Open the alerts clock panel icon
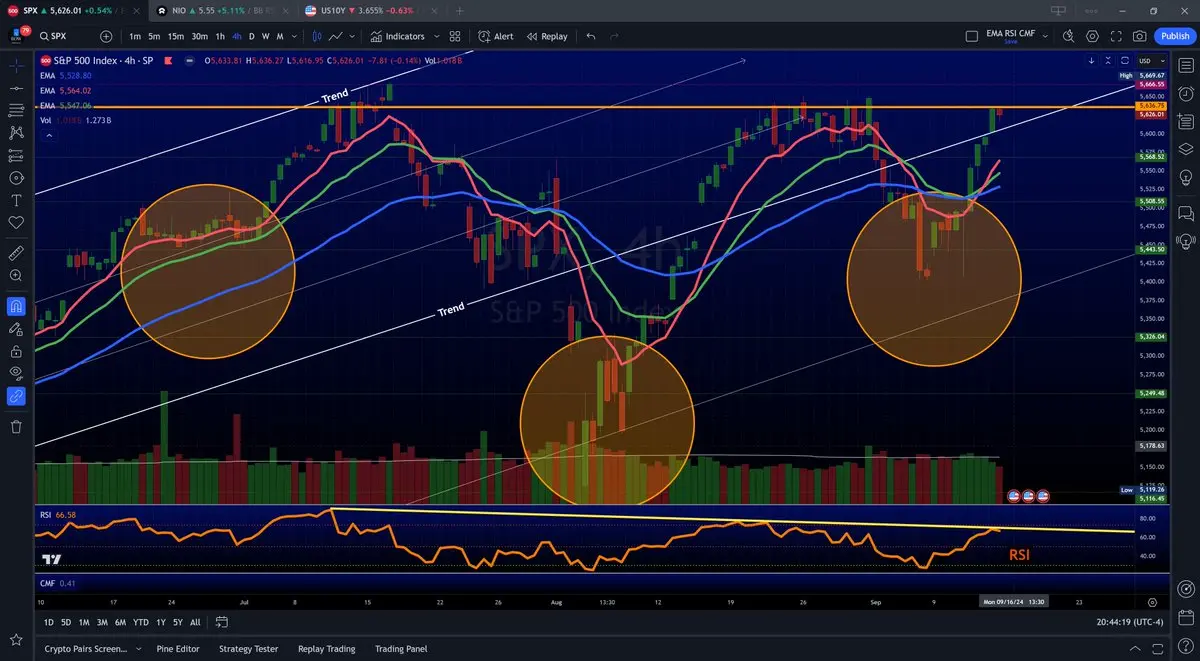Screen dimensions: 1200x661 coord(1186,93)
